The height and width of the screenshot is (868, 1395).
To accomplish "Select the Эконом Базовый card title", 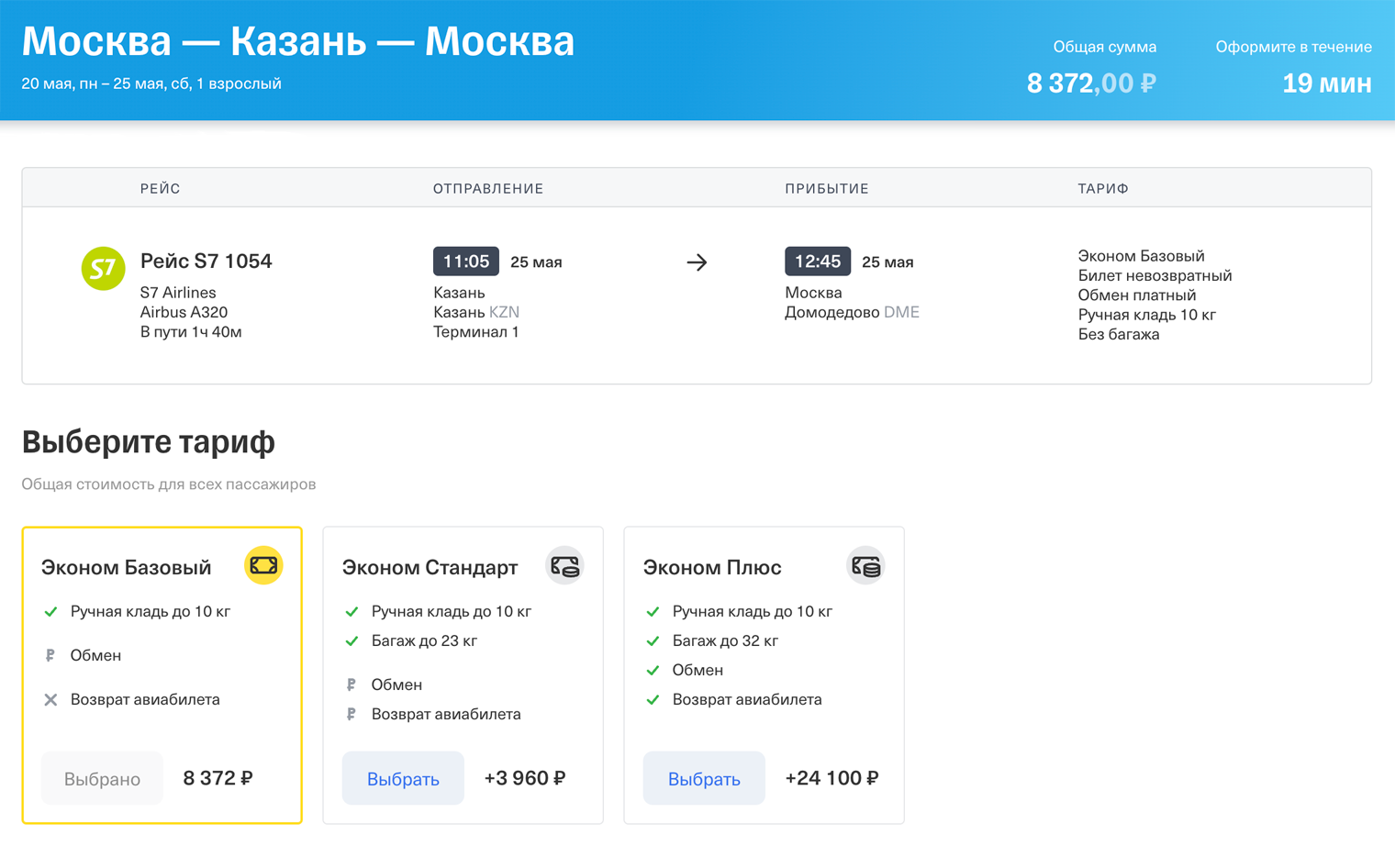I will tap(127, 567).
